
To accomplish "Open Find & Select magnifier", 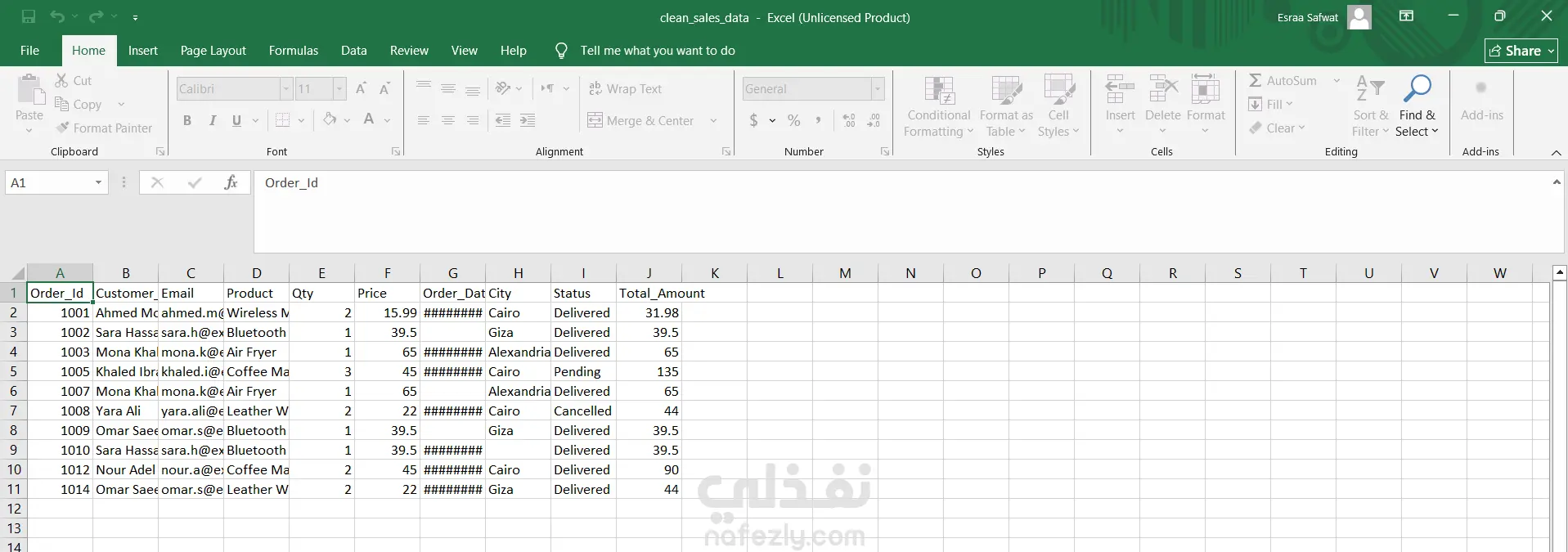I will 1417,106.
